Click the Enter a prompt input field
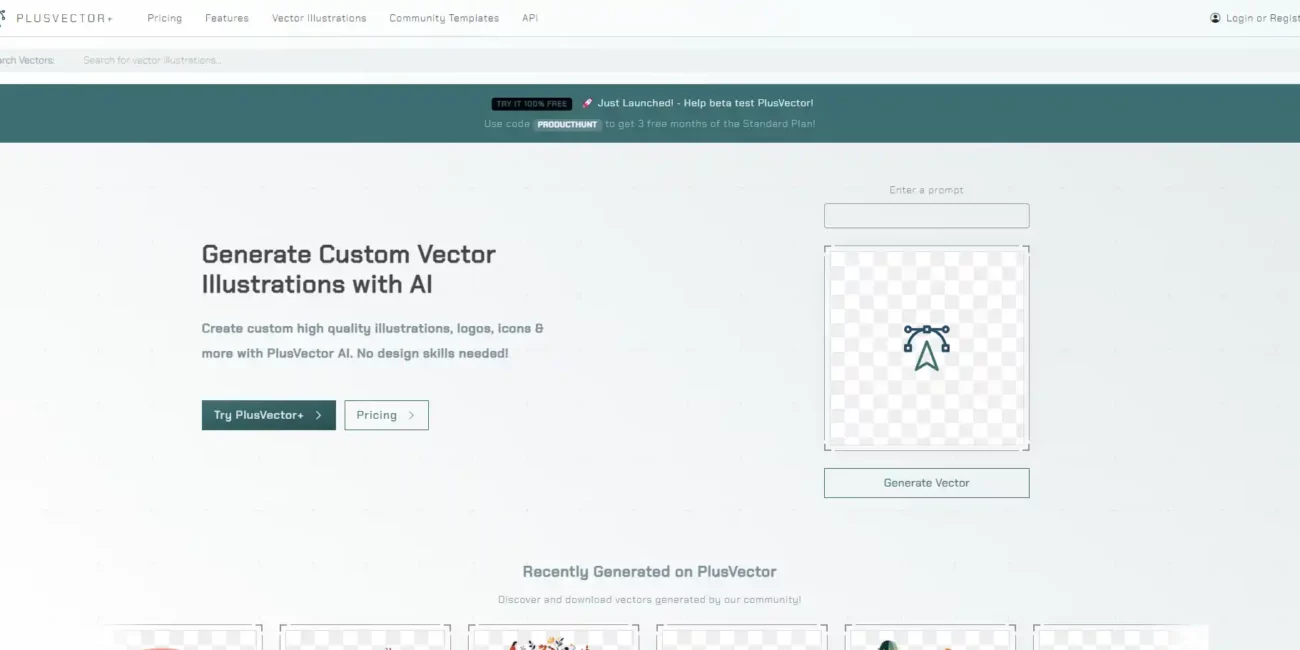The height and width of the screenshot is (650, 1300). tap(926, 215)
